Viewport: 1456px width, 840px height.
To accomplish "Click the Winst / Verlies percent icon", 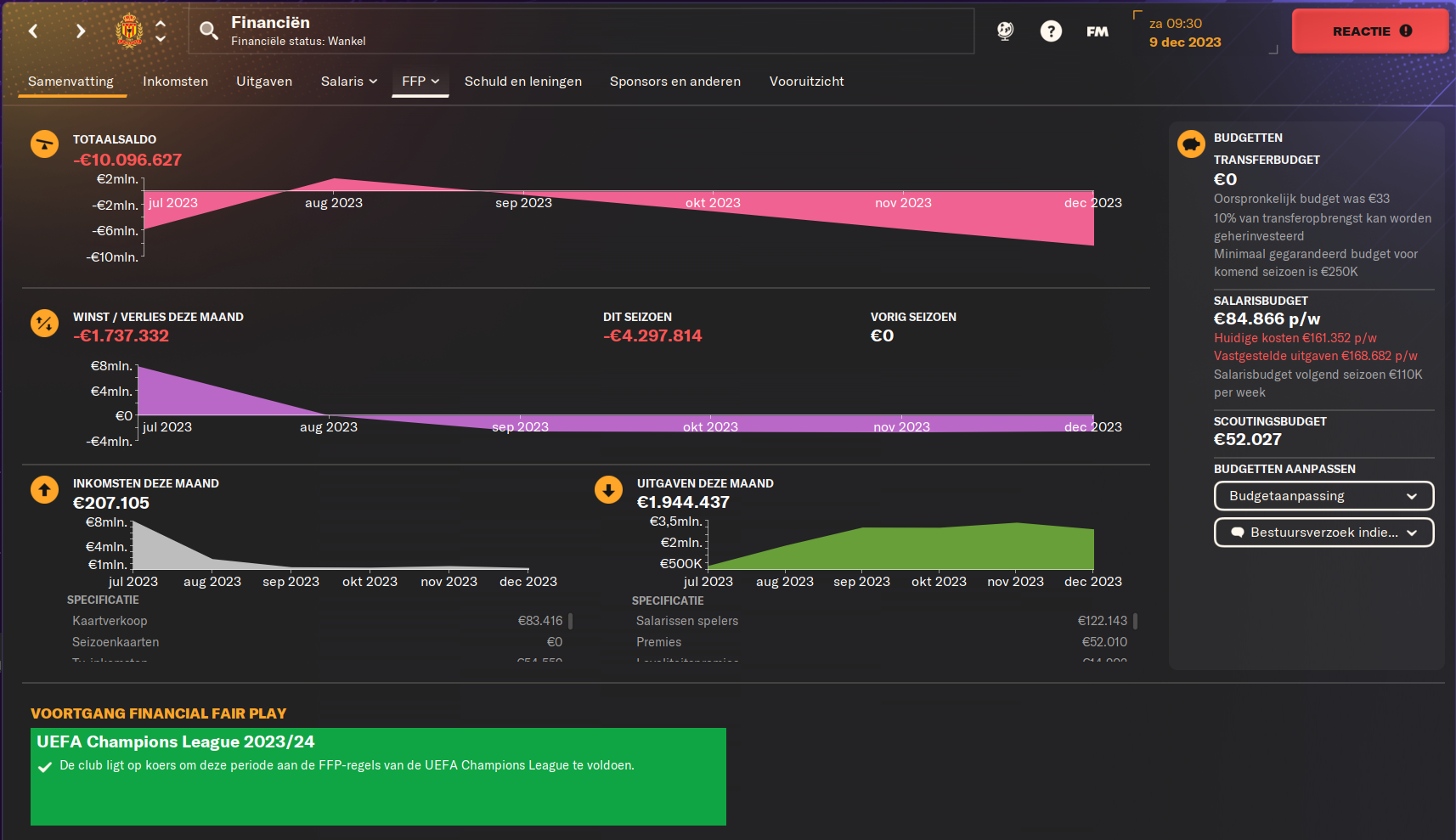I will 44,323.
